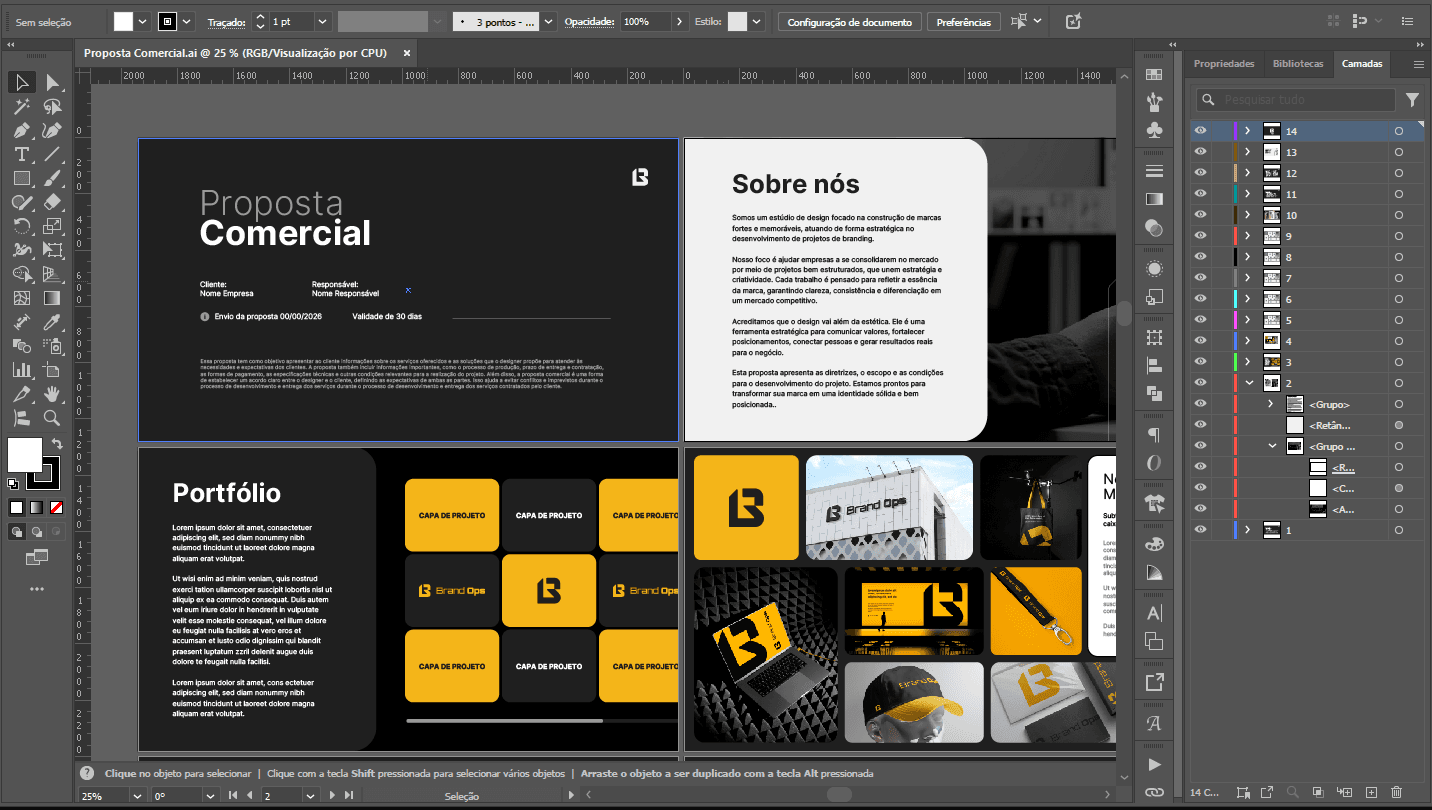1432x810 pixels.
Task: Choose the Eyedropper tool
Action: tap(52, 322)
